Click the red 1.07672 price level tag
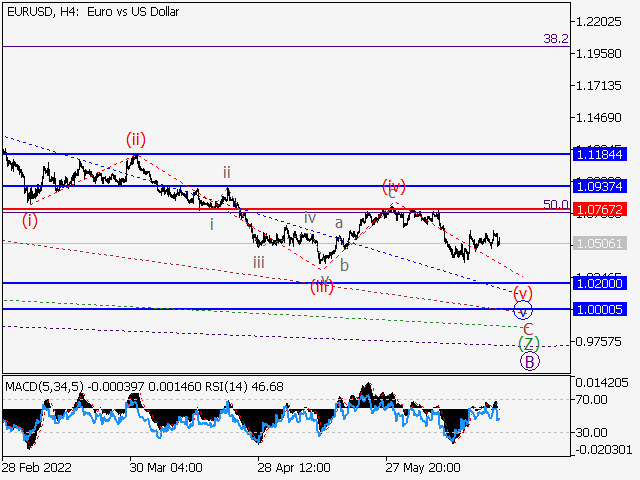640x480 pixels. [600, 210]
